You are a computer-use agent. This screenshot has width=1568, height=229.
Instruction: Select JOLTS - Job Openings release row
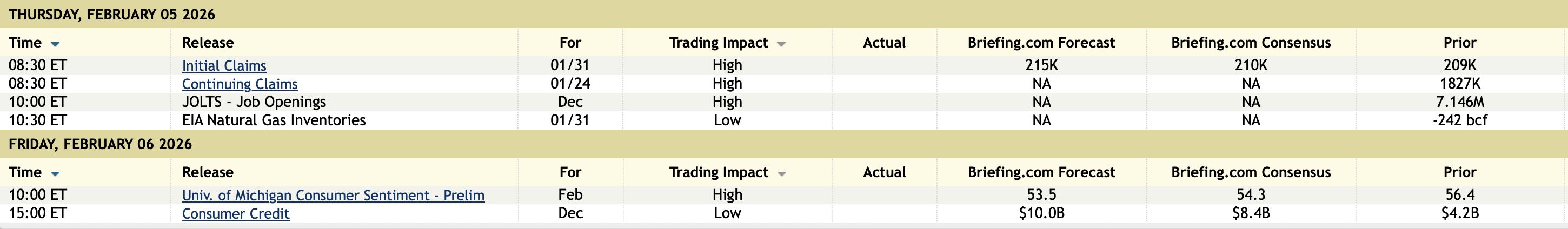tap(254, 102)
